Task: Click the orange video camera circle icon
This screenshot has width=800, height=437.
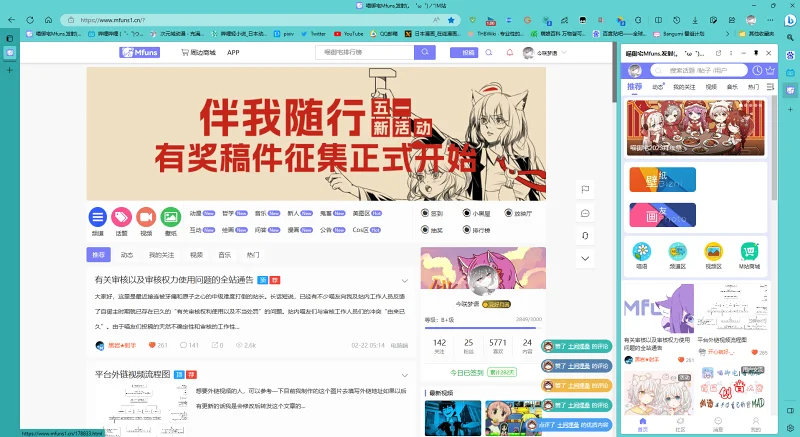Action: (146, 217)
